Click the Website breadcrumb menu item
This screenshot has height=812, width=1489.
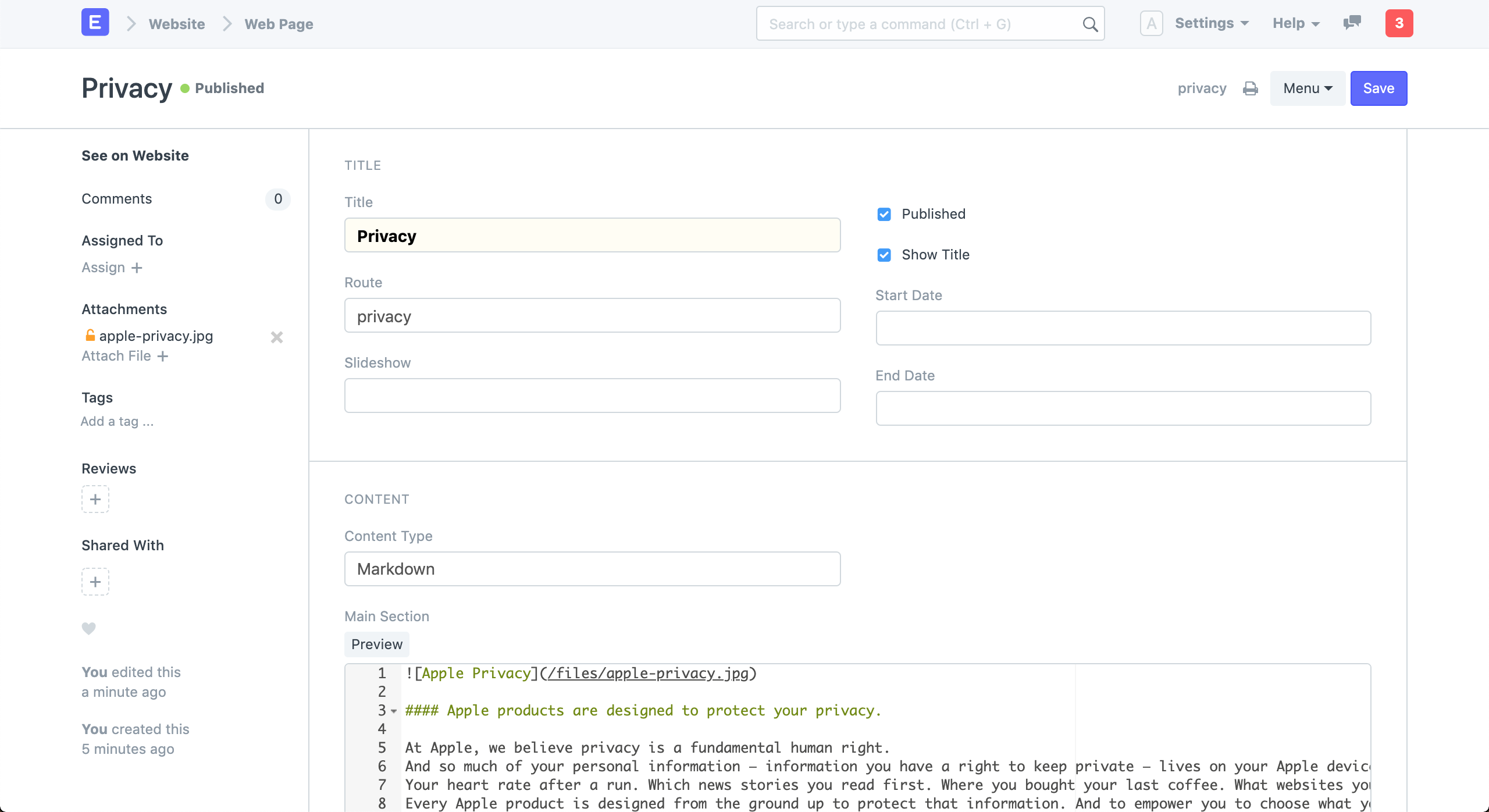pyautogui.click(x=176, y=23)
